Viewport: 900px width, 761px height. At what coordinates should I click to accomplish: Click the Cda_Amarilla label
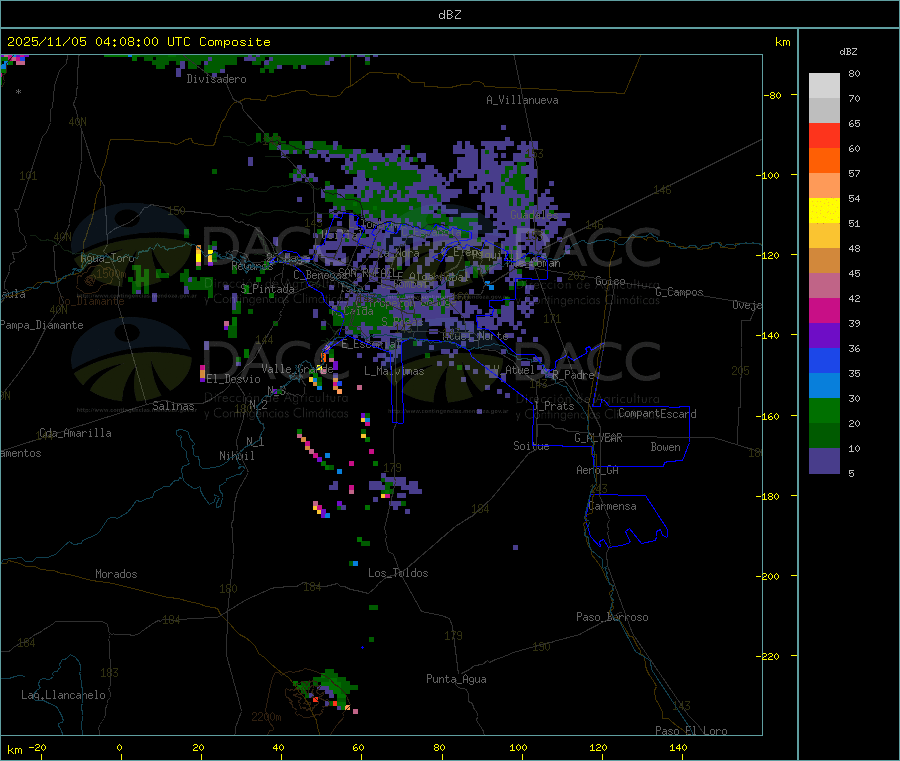[75, 433]
